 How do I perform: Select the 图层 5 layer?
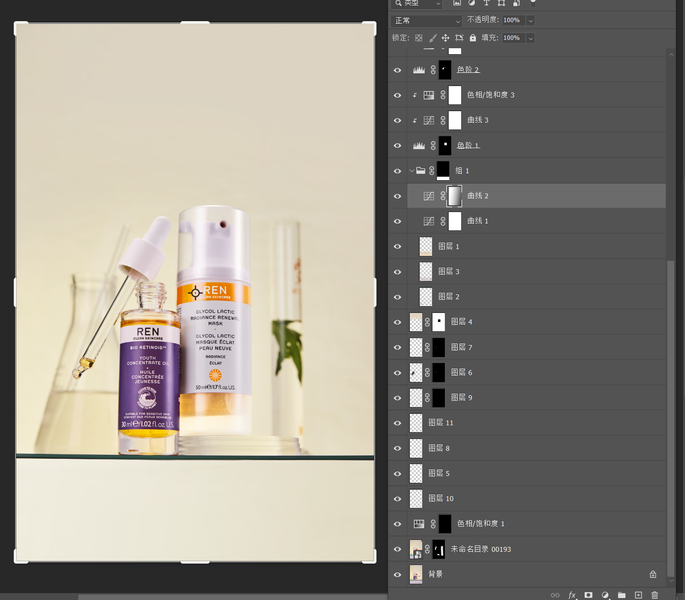click(536, 474)
